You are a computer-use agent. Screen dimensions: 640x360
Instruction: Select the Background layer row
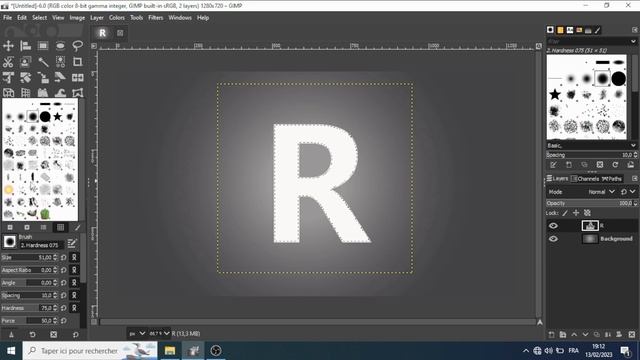tap(591, 239)
